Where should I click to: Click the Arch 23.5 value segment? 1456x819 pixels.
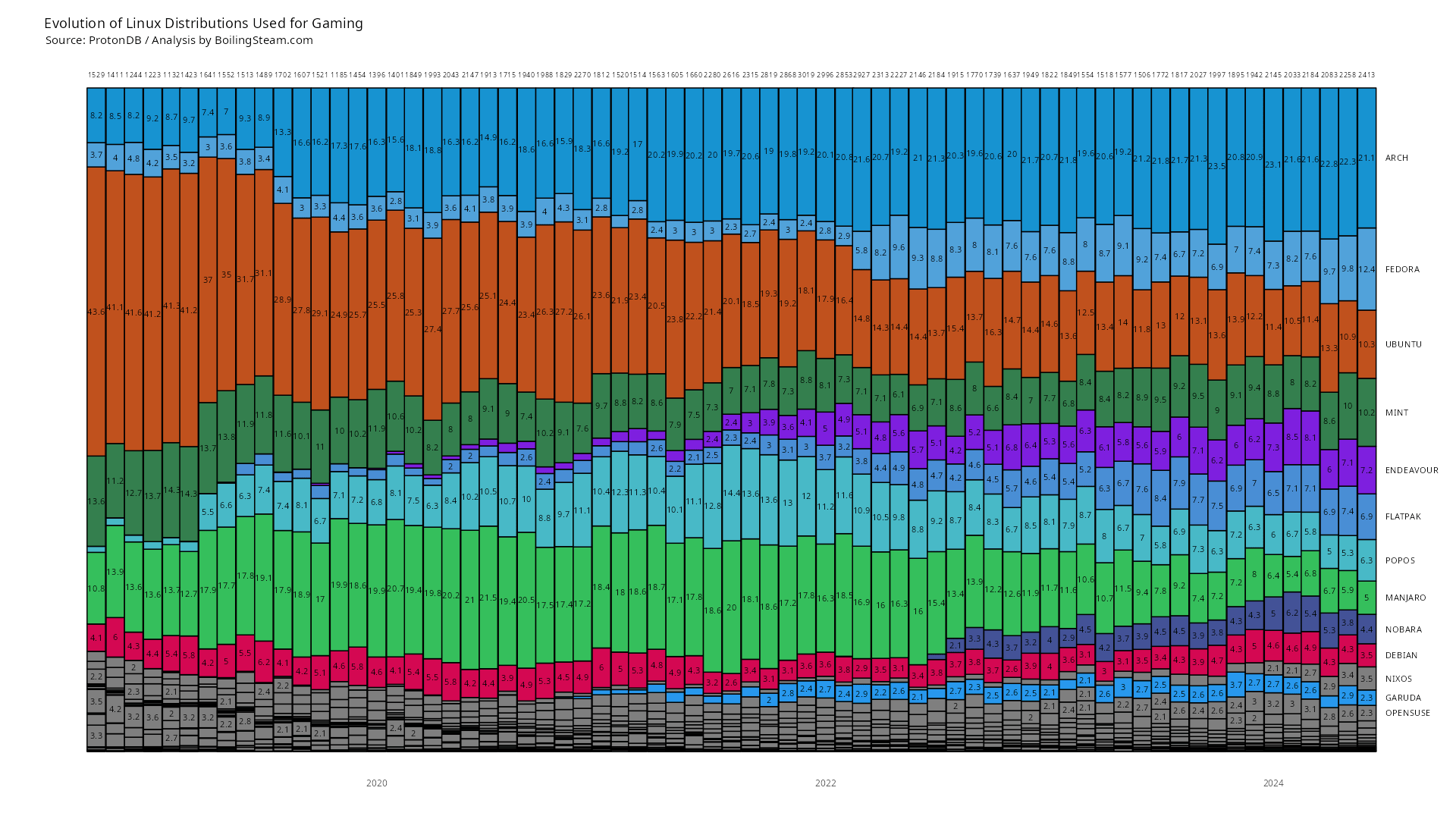pos(1216,166)
